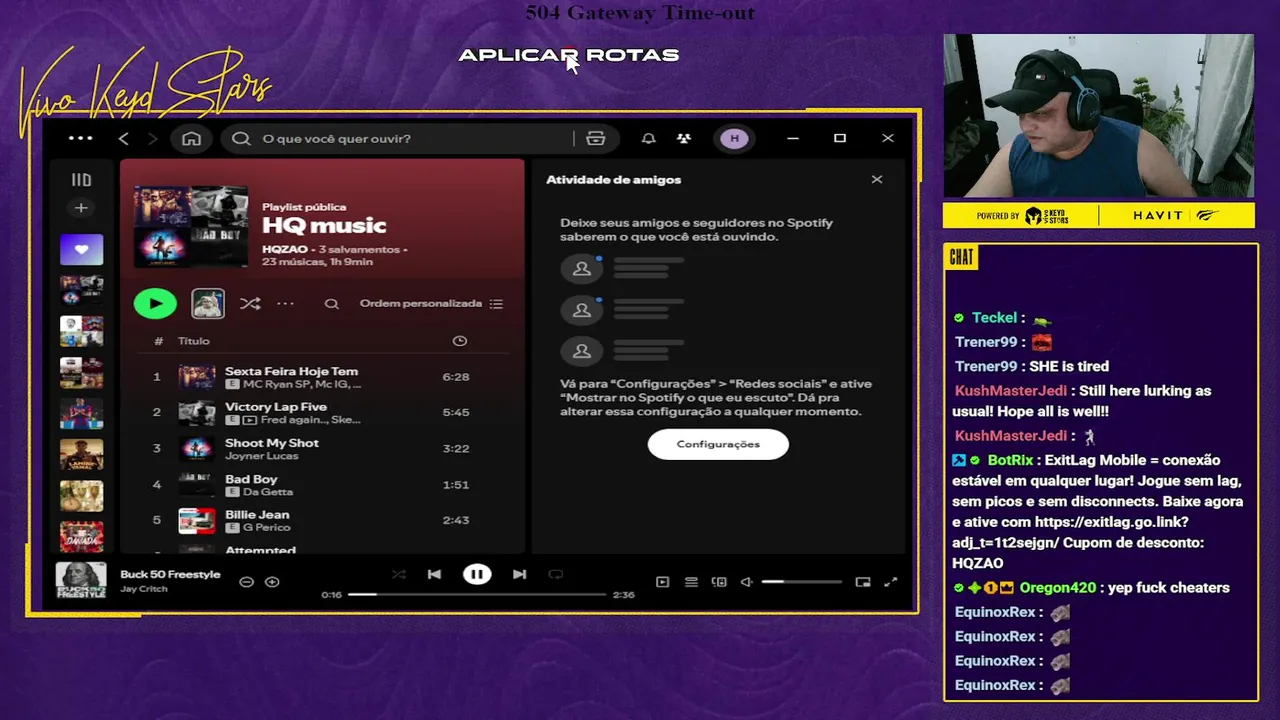Image resolution: width=1280 pixels, height=720 pixels.
Task: Create a playlist with the plus icon
Action: (81, 208)
